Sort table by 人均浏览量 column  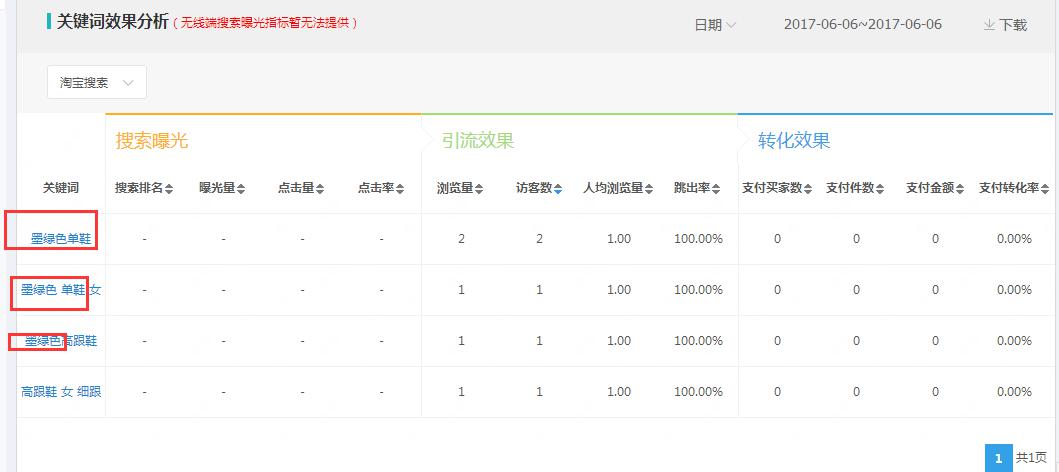tap(649, 188)
